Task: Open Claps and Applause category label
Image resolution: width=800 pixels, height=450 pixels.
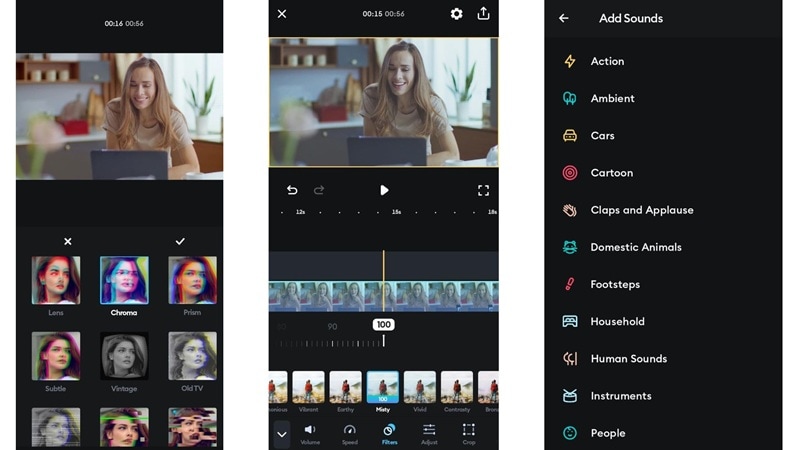Action: point(642,210)
